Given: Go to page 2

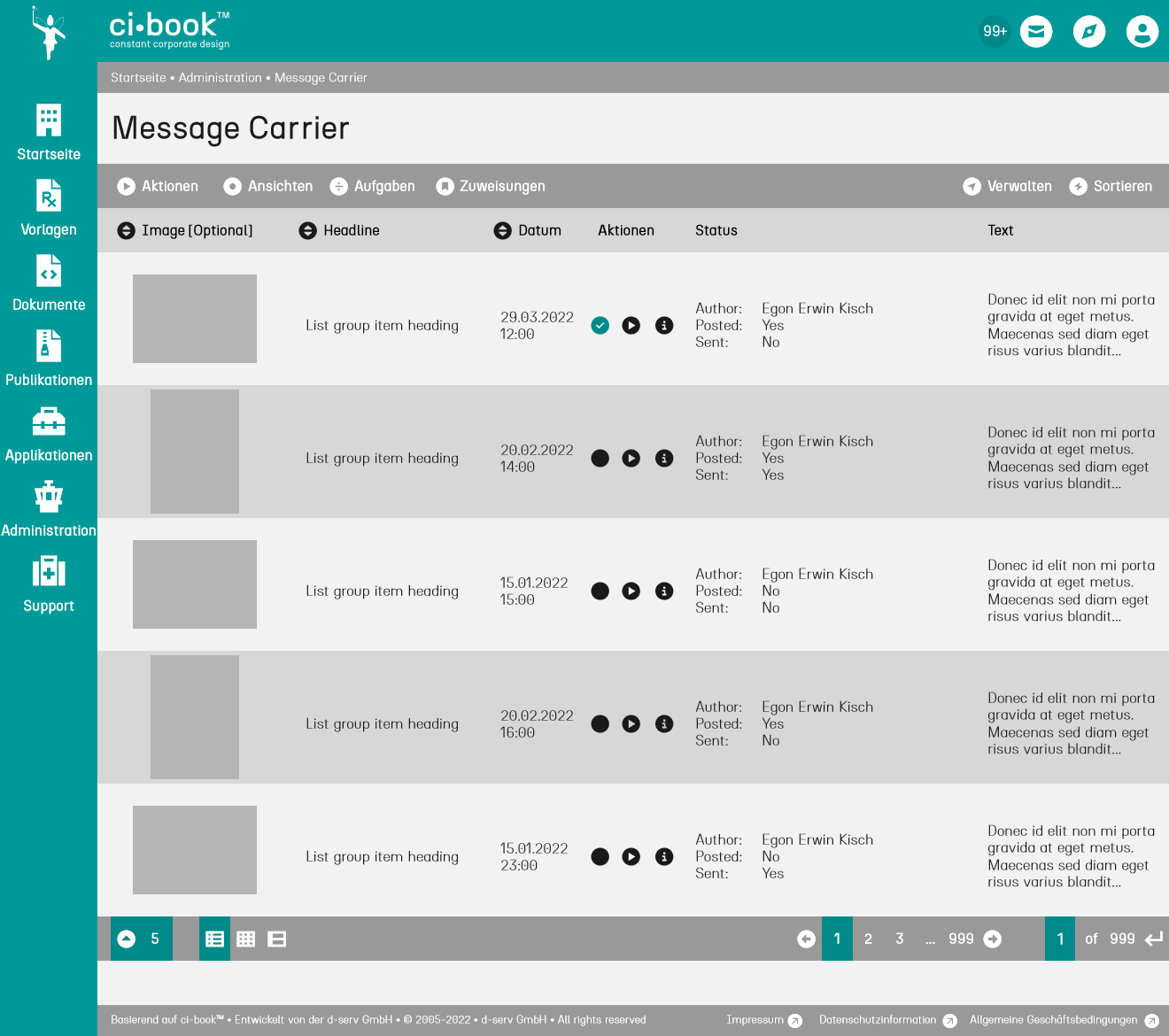Looking at the screenshot, I should point(868,939).
